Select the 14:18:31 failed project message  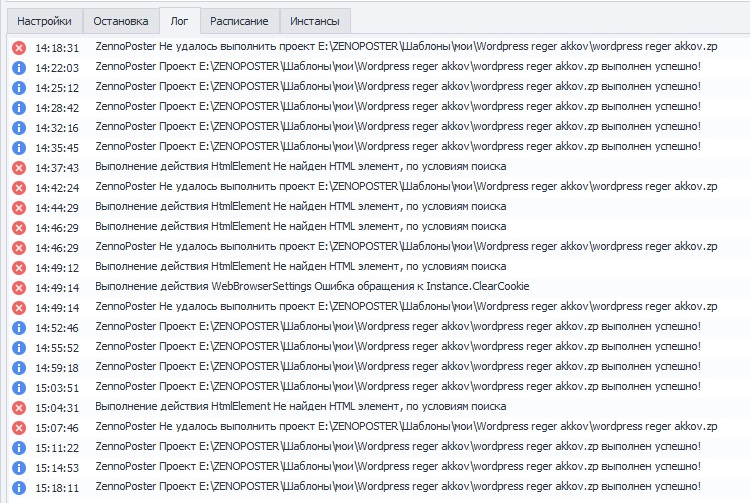(x=406, y=46)
